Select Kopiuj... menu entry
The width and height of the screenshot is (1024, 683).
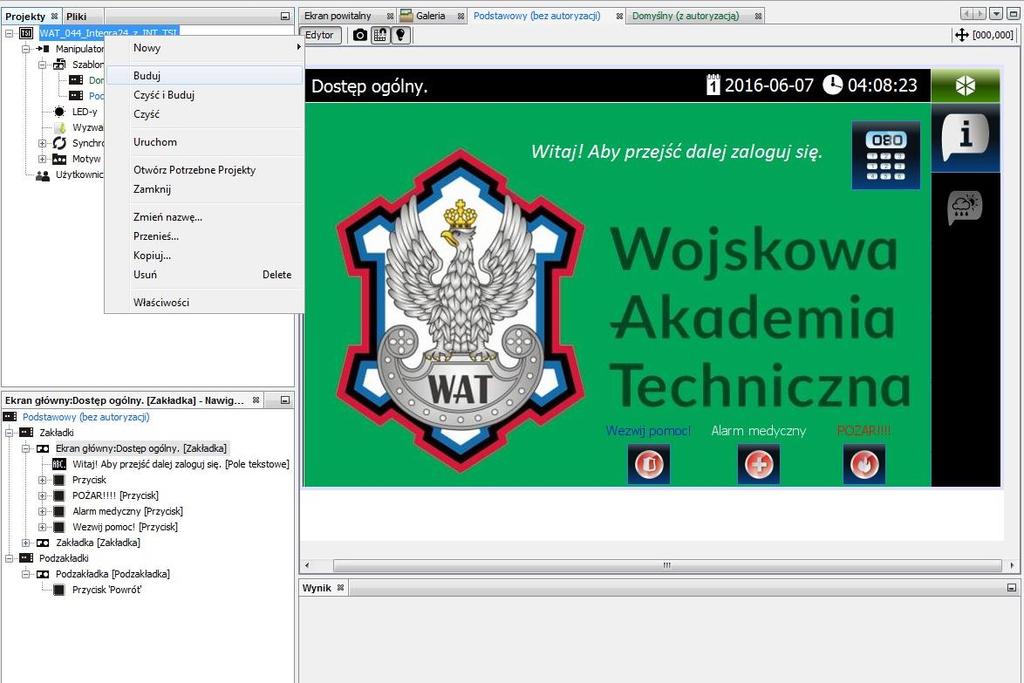coord(204,255)
